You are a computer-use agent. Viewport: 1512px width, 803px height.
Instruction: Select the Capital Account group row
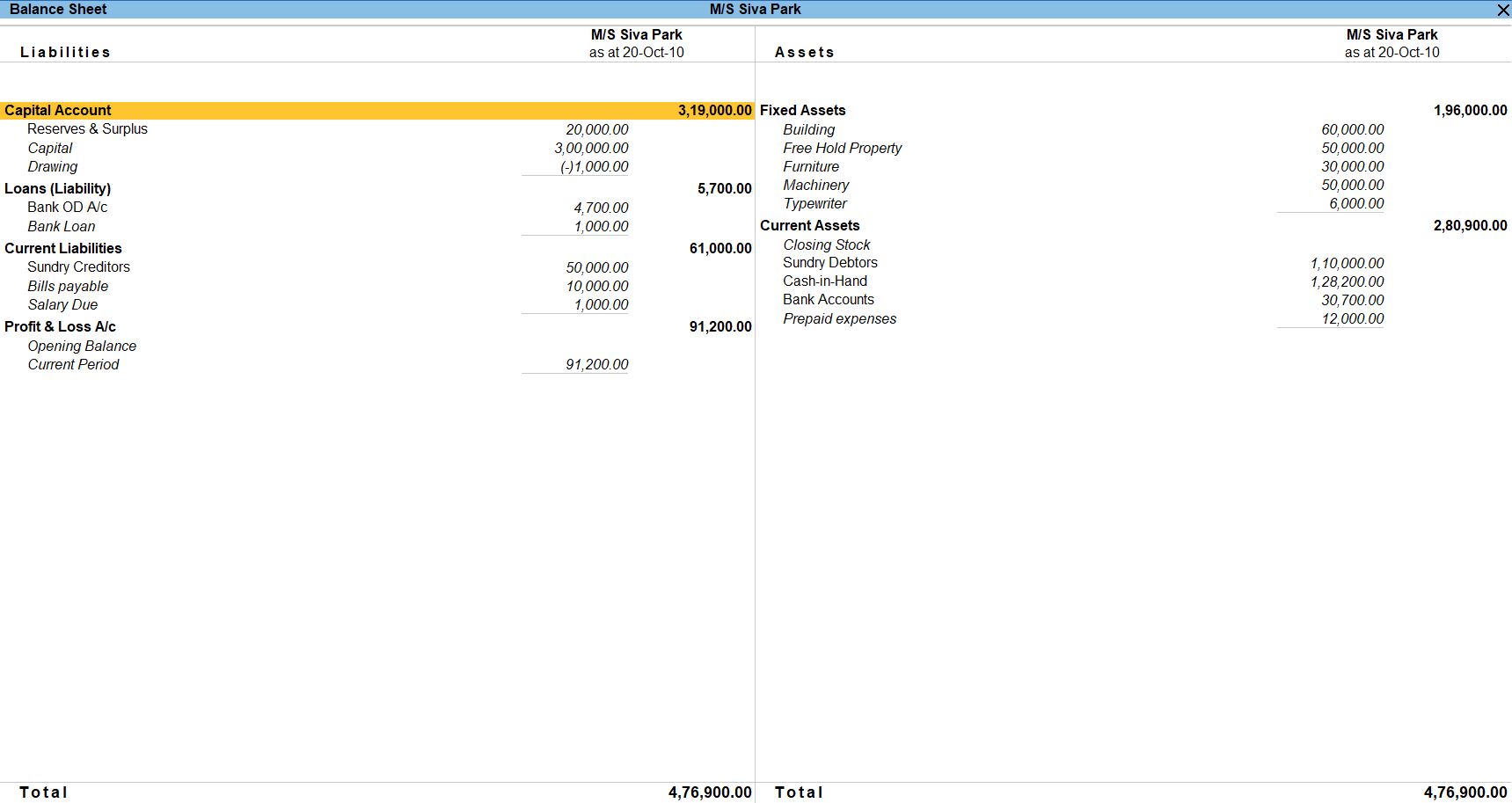[58, 110]
